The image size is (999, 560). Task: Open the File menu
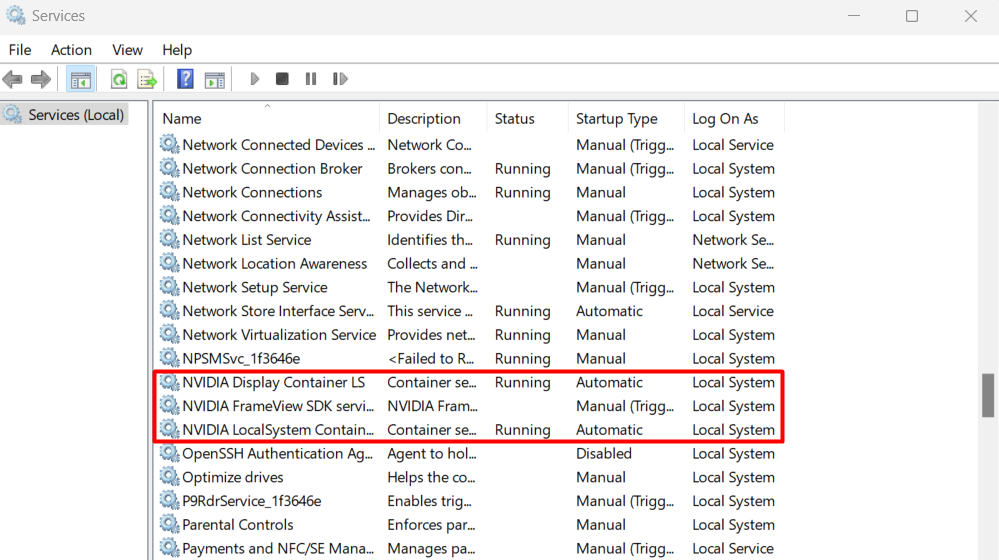pyautogui.click(x=20, y=50)
